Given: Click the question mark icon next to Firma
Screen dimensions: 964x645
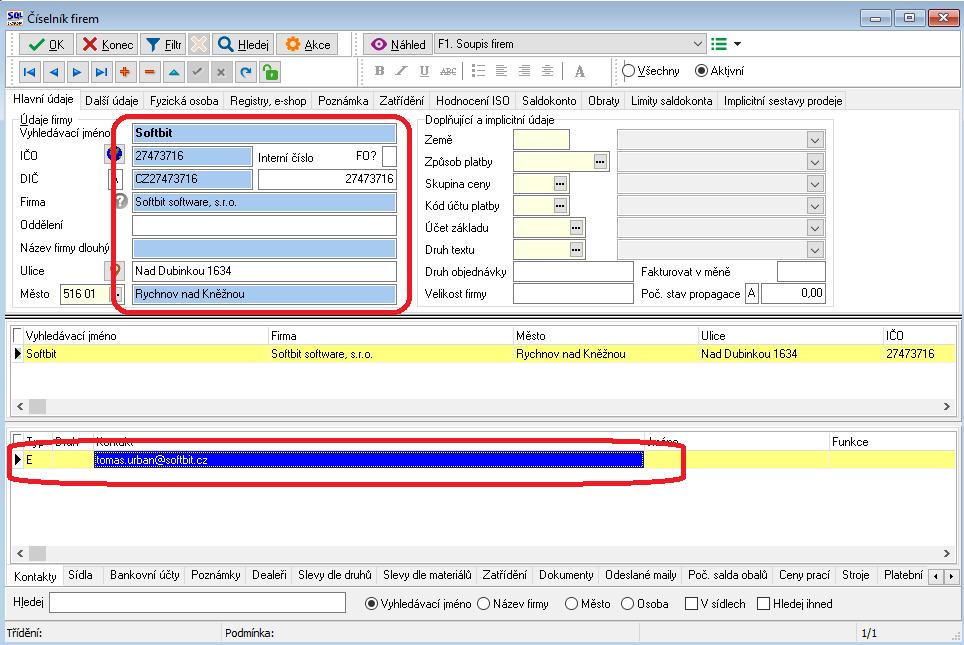Looking at the screenshot, I should (120, 201).
